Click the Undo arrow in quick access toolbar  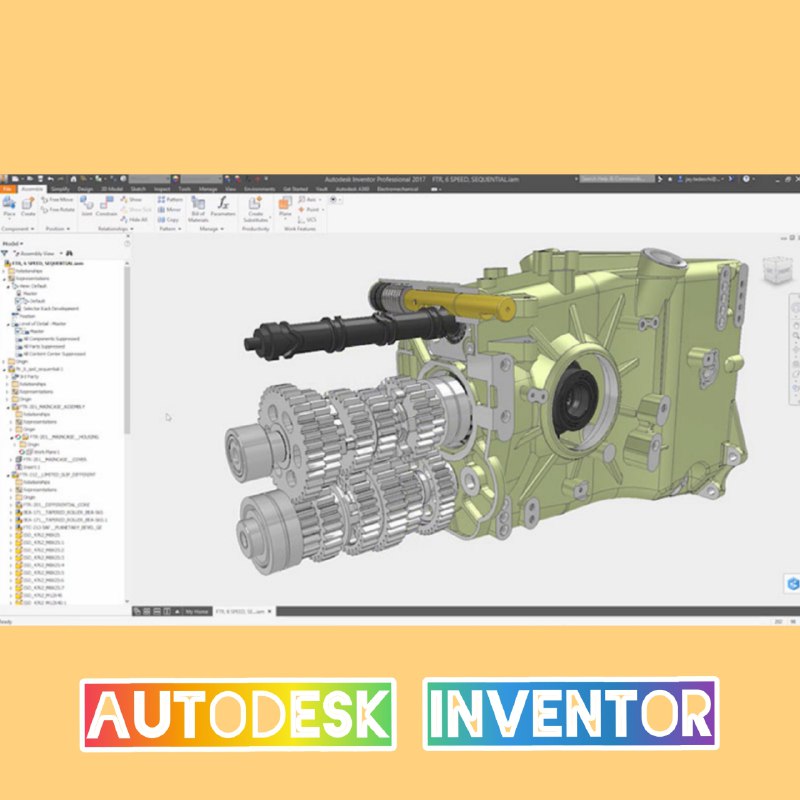pos(50,179)
